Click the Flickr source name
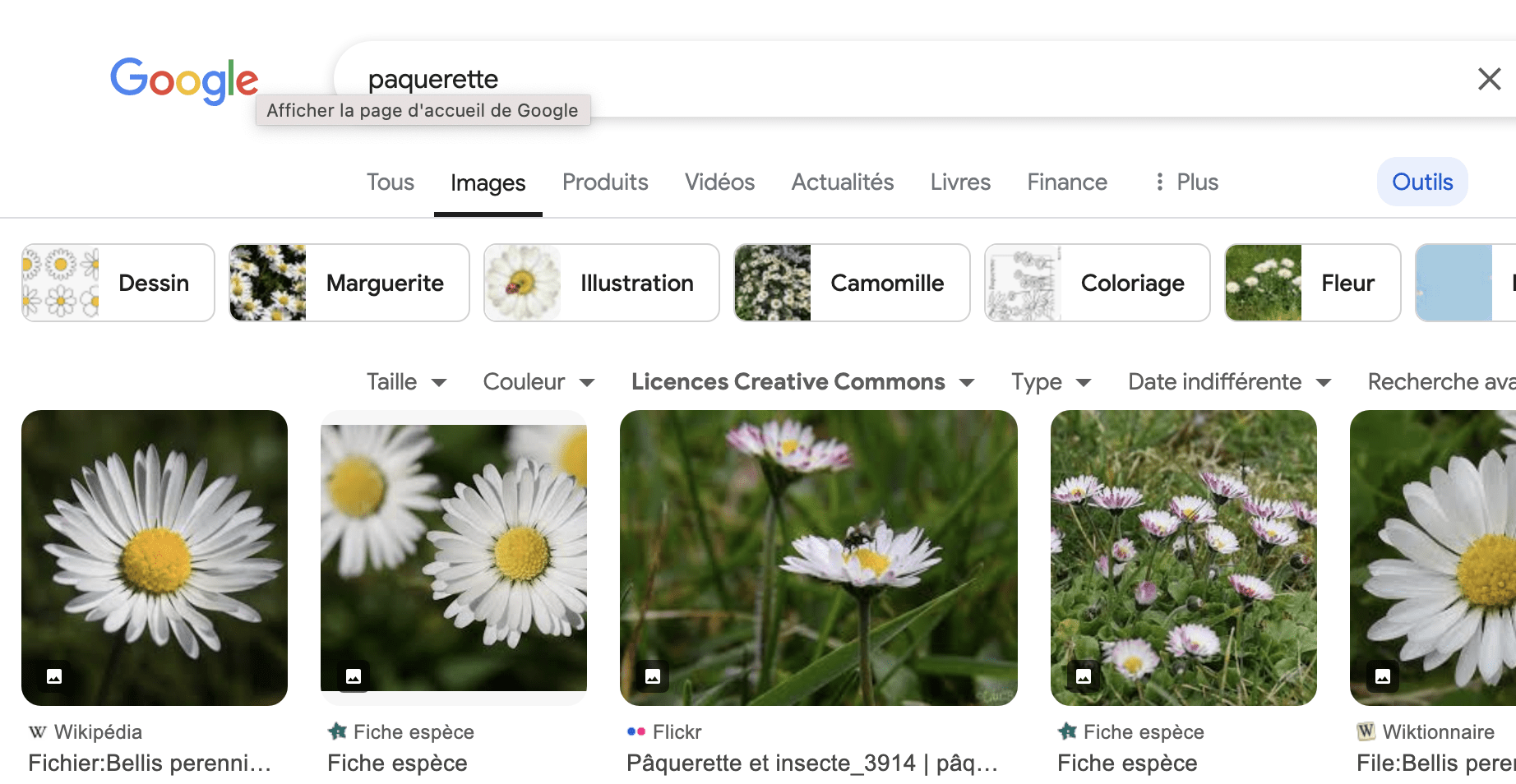This screenshot has height=784, width=1516. (x=677, y=731)
